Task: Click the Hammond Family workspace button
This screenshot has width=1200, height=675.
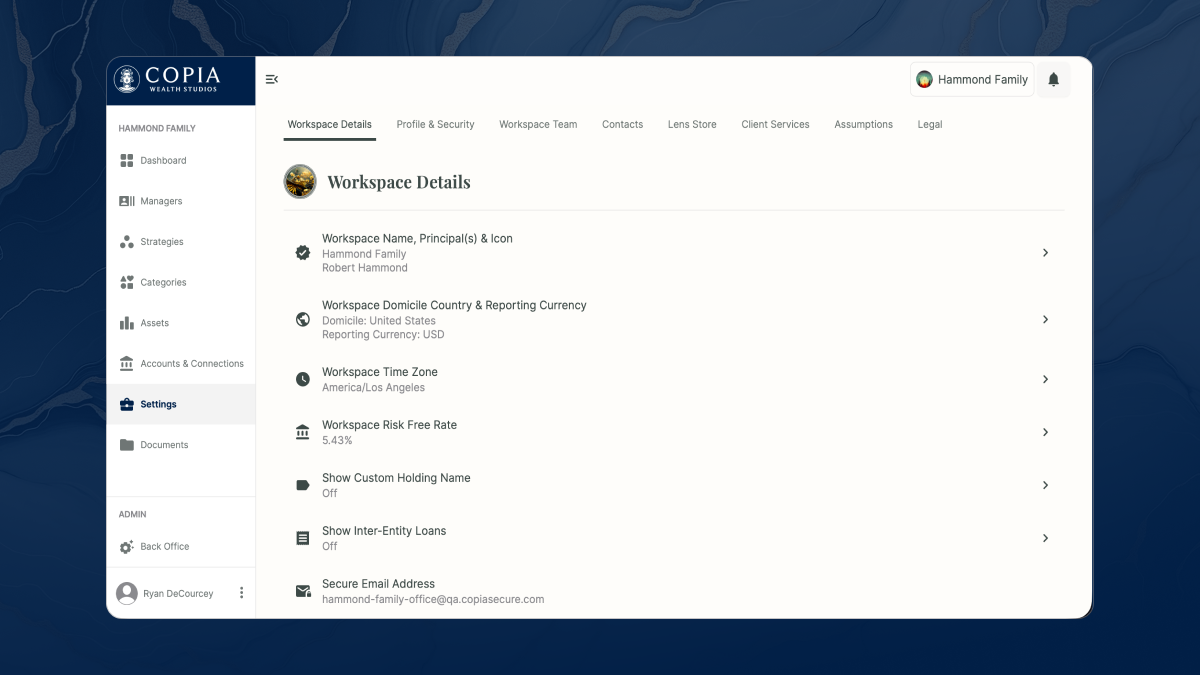Action: pos(972,80)
